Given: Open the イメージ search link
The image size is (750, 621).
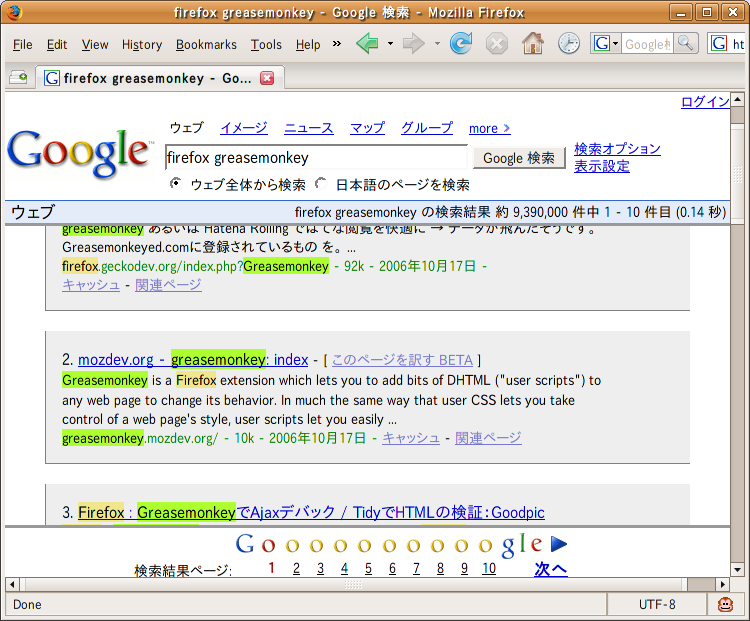Looking at the screenshot, I should (243, 128).
